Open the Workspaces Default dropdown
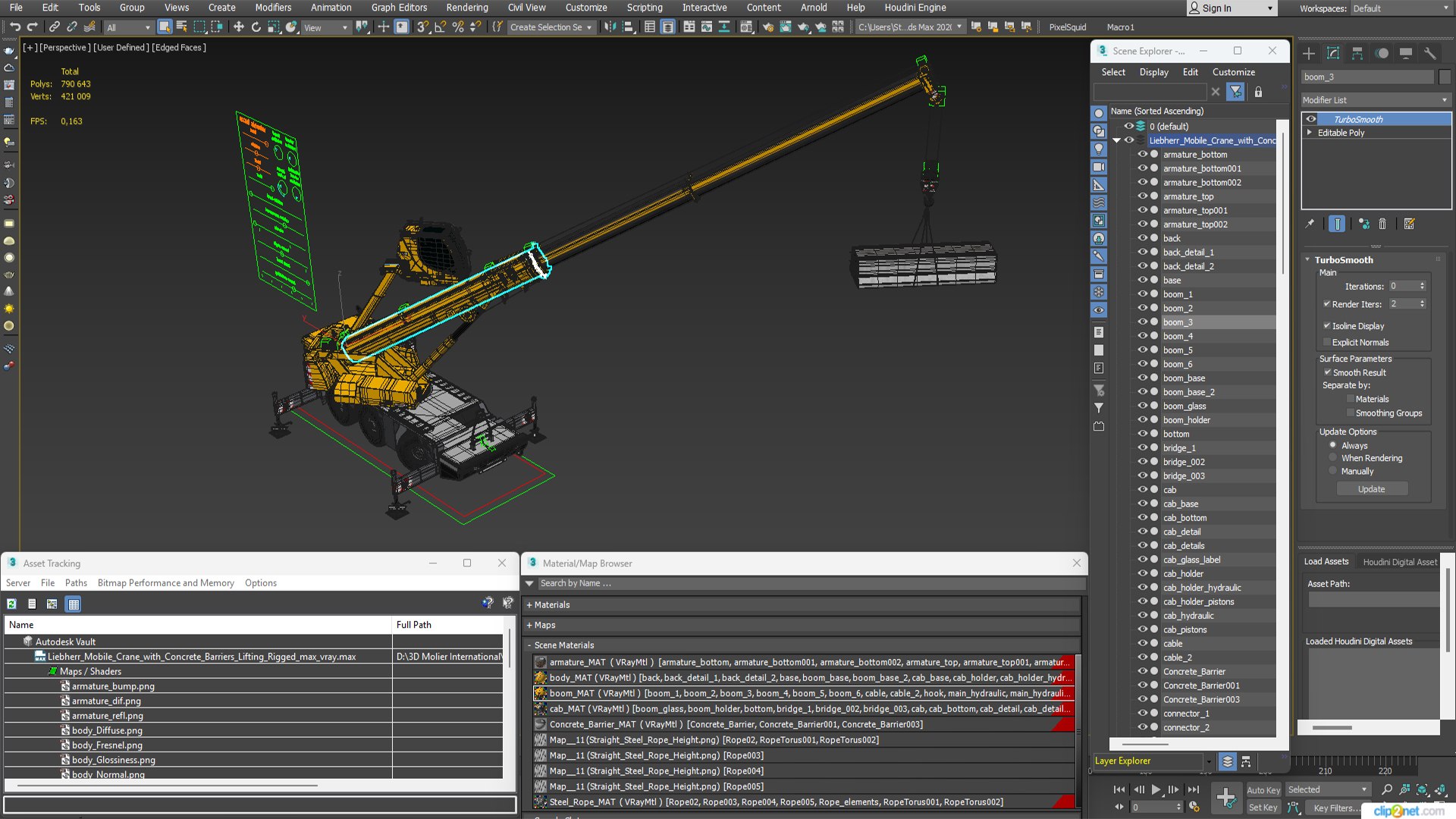Viewport: 1456px width, 819px height. [1400, 8]
